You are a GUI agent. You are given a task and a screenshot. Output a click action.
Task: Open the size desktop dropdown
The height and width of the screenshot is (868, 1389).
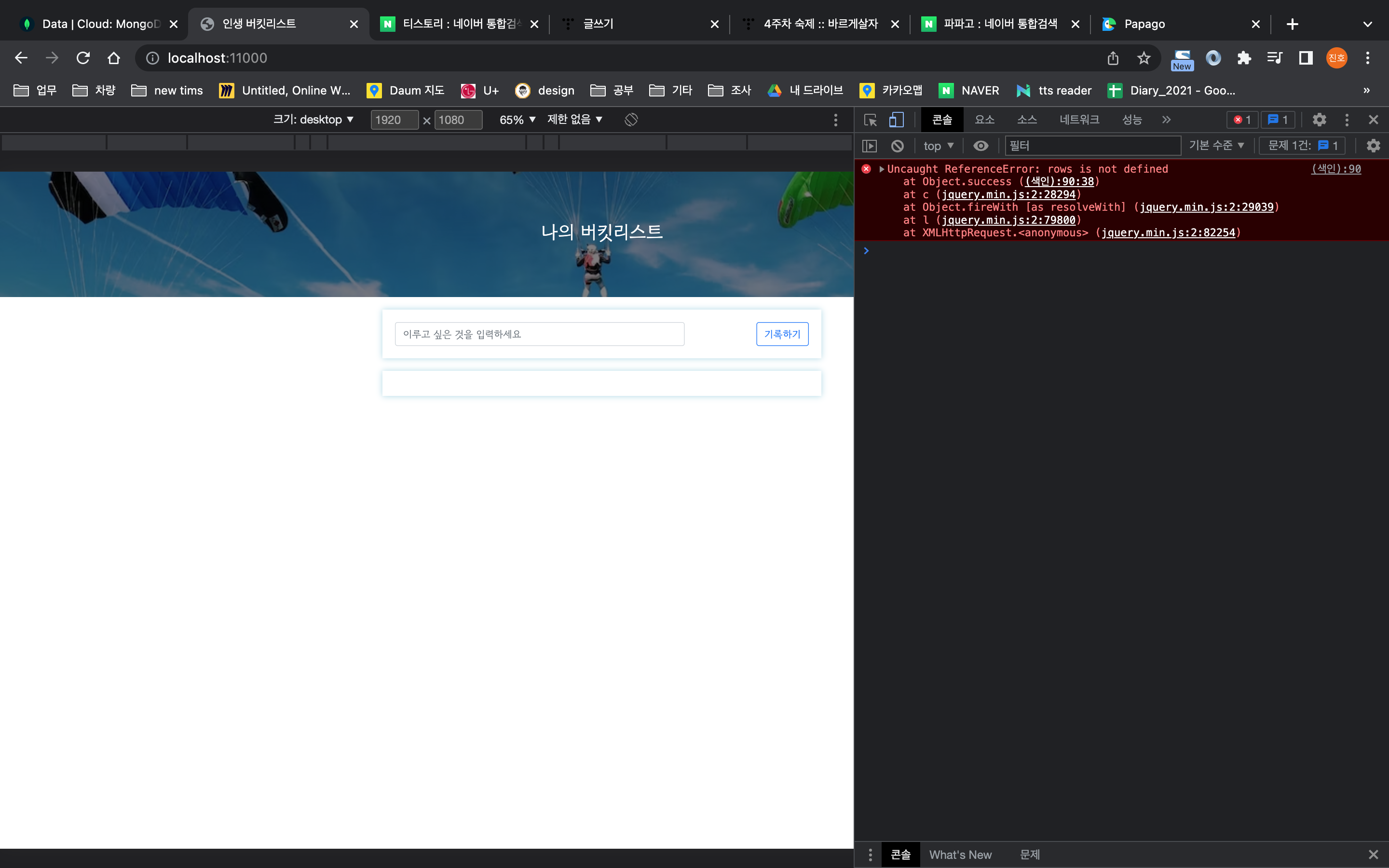coord(313,120)
